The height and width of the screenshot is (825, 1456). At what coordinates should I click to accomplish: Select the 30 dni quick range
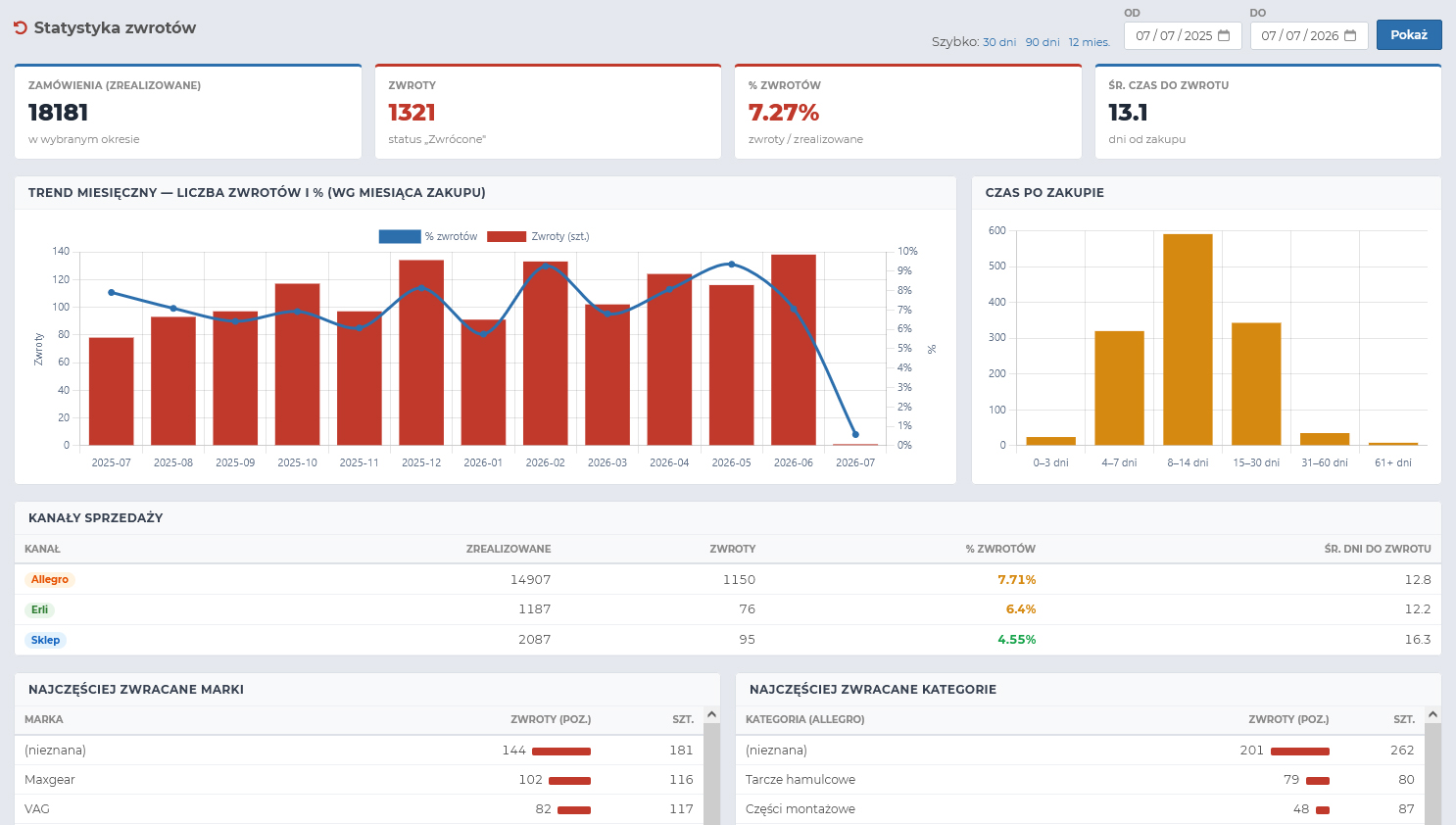point(999,42)
